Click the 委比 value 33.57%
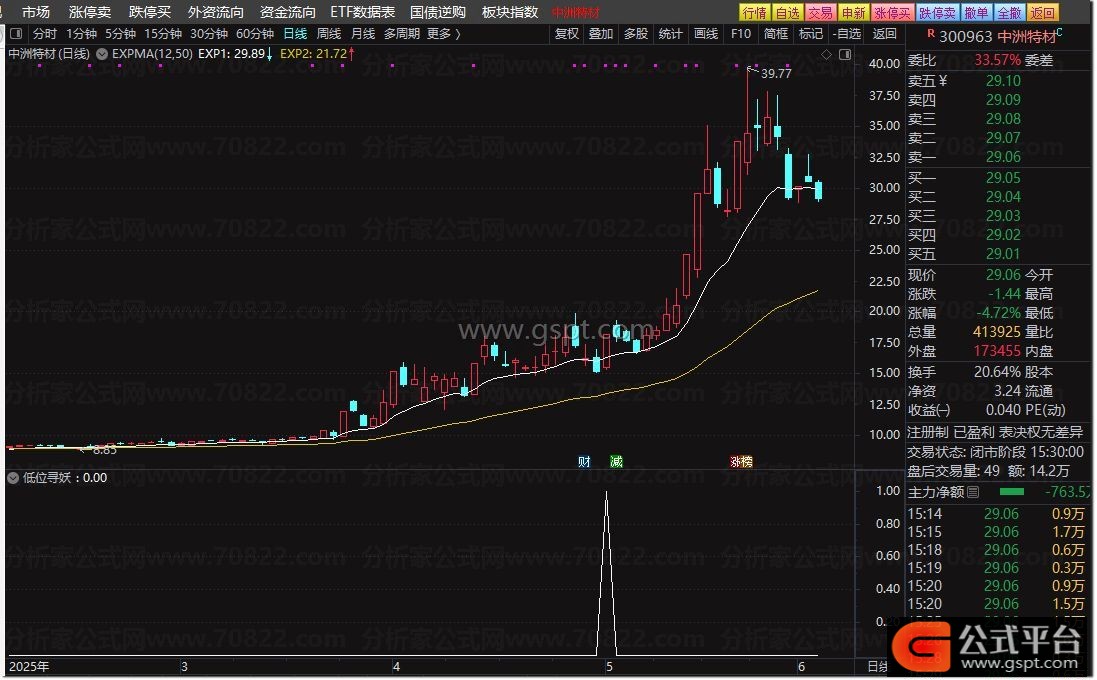 pos(998,60)
